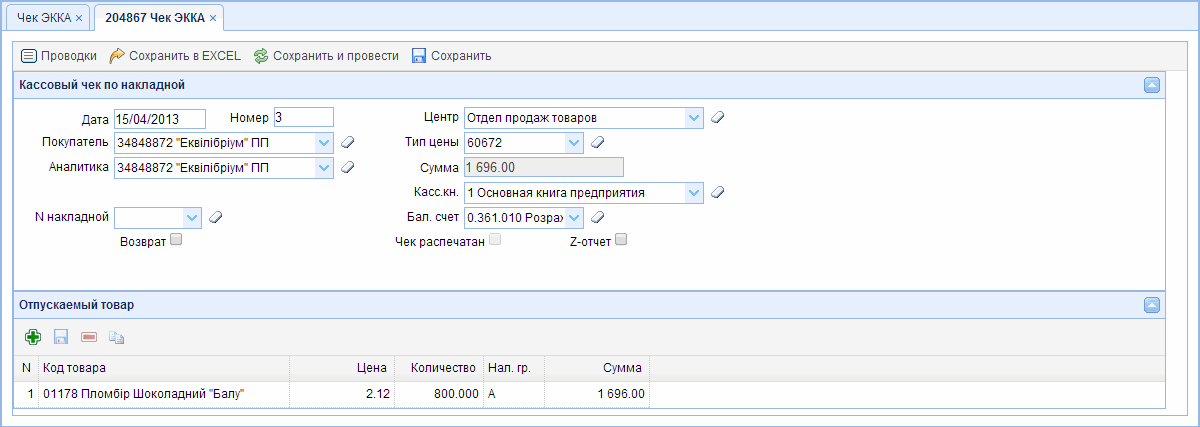
Task: Clear the Покупатель field with its eraser
Action: point(347,143)
